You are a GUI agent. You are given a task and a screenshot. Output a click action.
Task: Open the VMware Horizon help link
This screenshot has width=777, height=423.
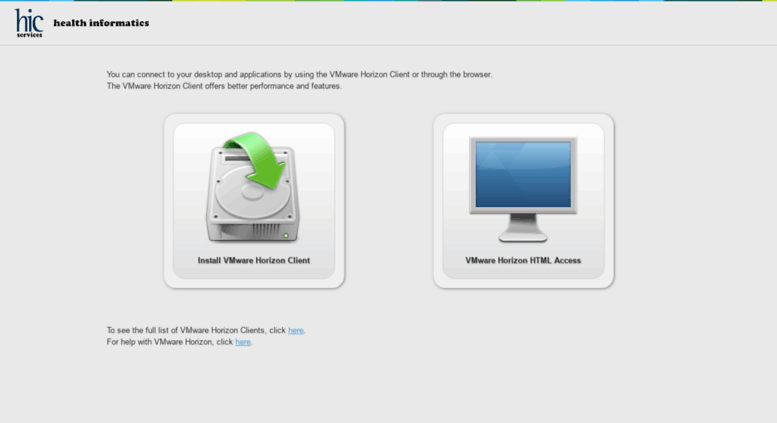coord(243,342)
